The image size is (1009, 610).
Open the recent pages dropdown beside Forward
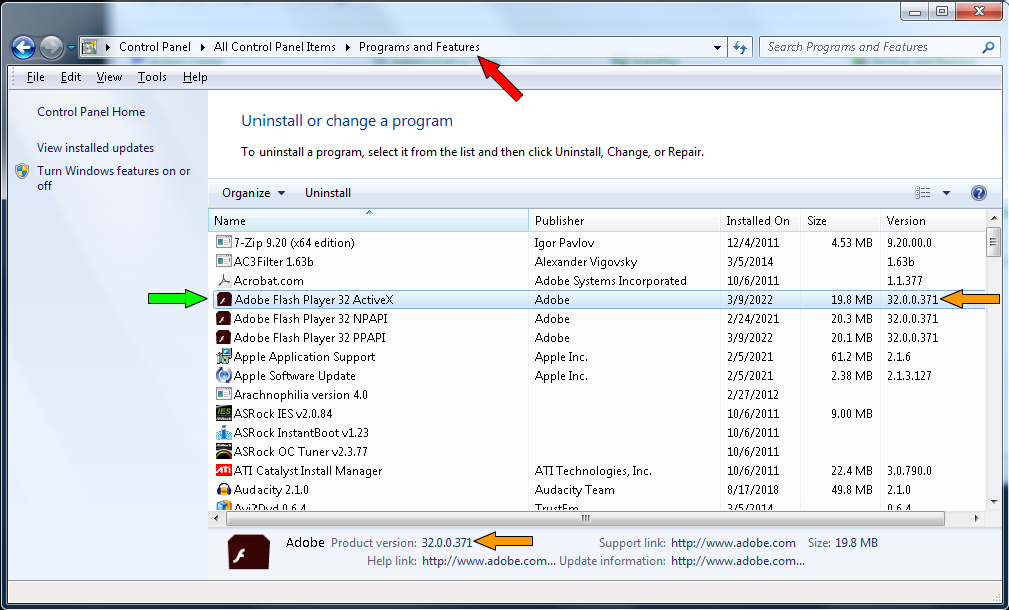(71, 48)
